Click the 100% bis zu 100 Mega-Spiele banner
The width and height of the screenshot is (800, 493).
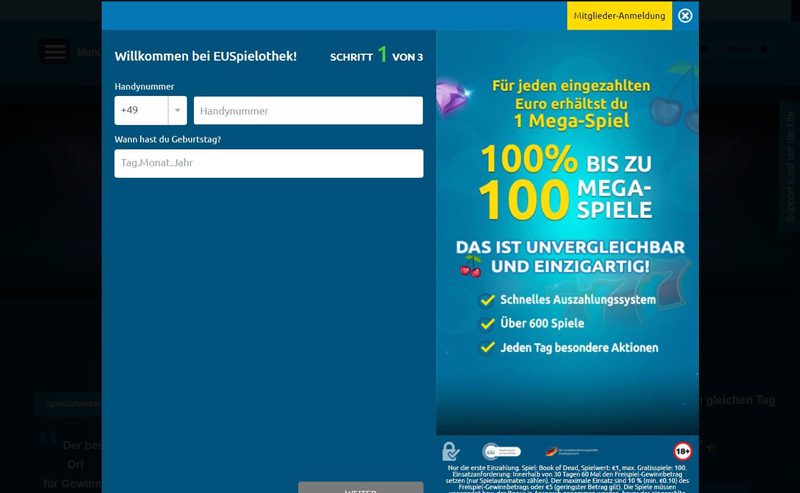[566, 184]
